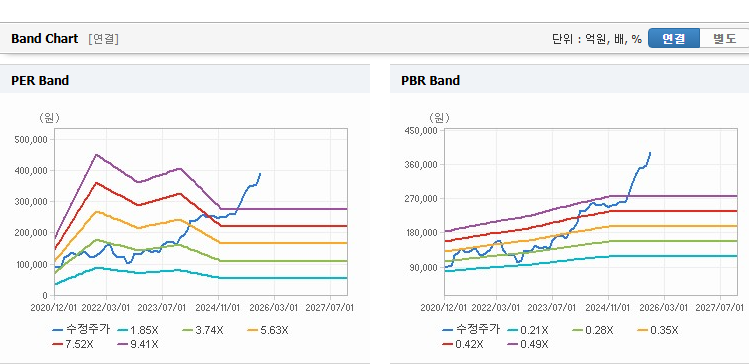Click the [연결] label beside Band Chart
Image resolution: width=749 pixels, height=364 pixels.
103,39
